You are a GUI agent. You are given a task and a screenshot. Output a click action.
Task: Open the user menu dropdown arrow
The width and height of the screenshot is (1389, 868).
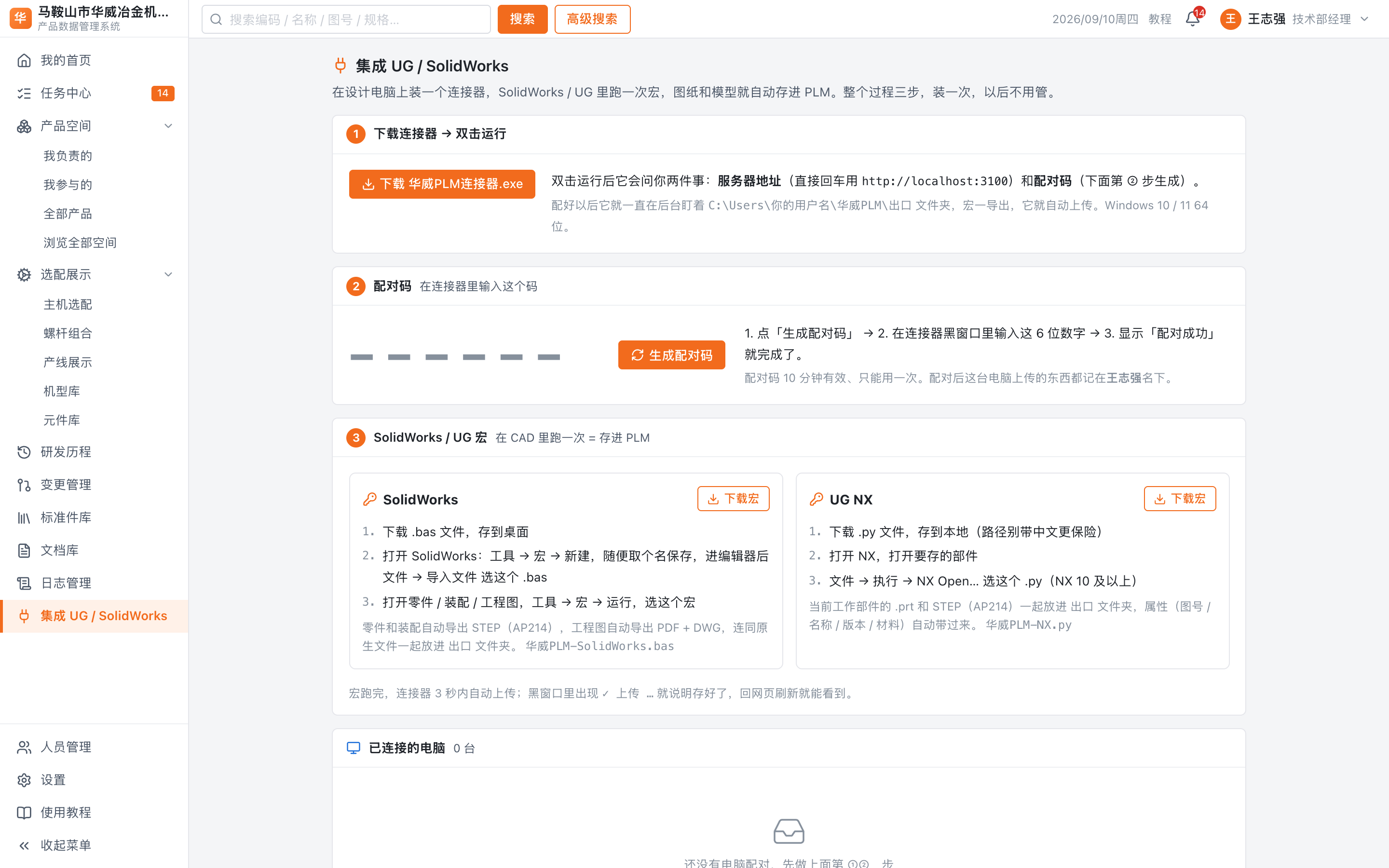1365,19
